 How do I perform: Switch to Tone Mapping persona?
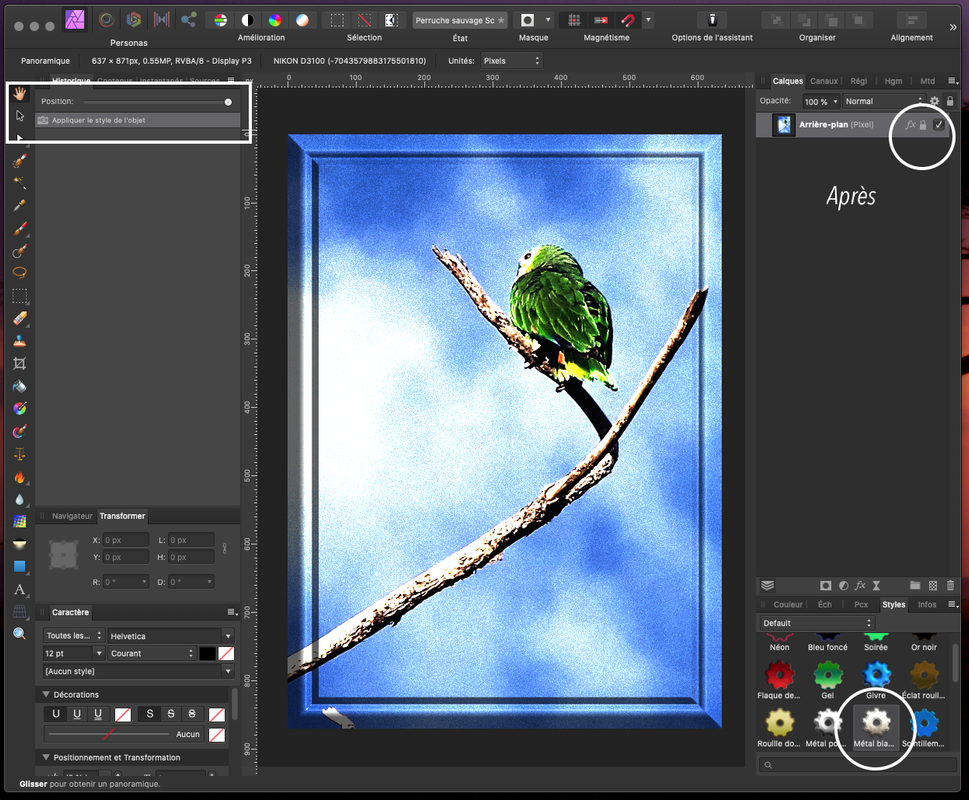pos(161,20)
